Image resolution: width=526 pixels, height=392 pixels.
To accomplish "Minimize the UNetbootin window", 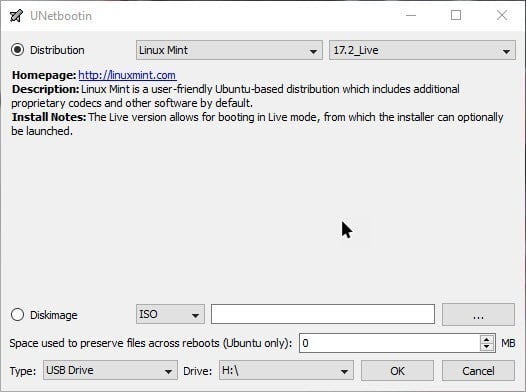I will click(x=411, y=15).
